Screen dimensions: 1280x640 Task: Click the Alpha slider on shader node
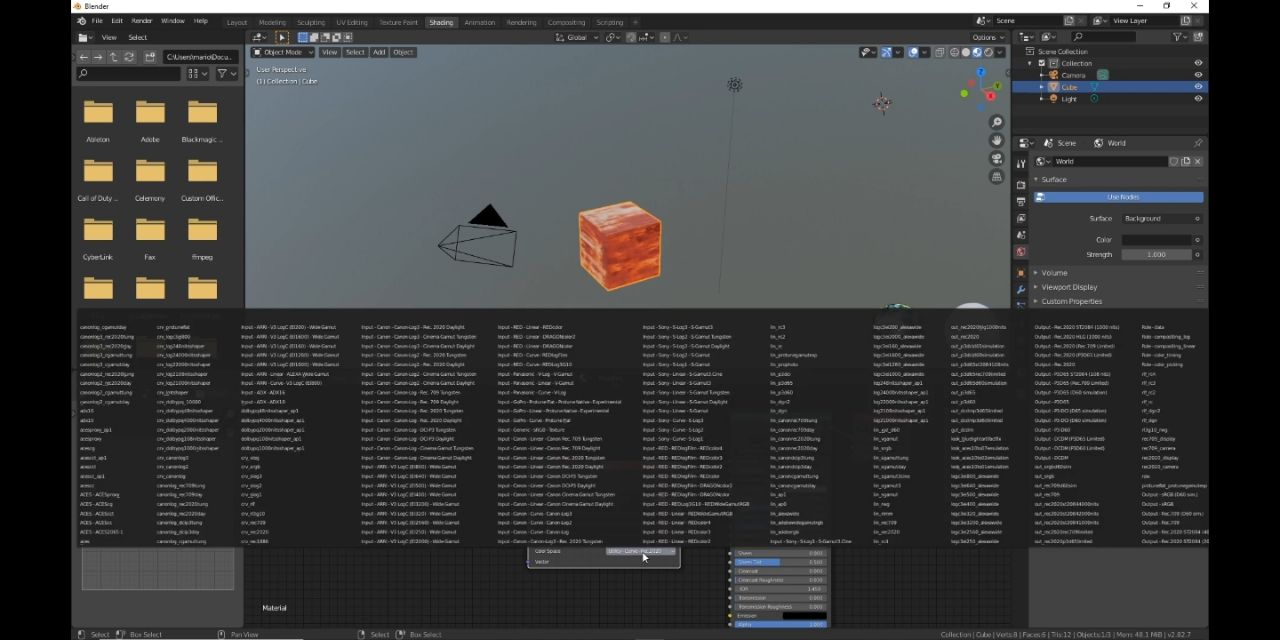point(781,624)
